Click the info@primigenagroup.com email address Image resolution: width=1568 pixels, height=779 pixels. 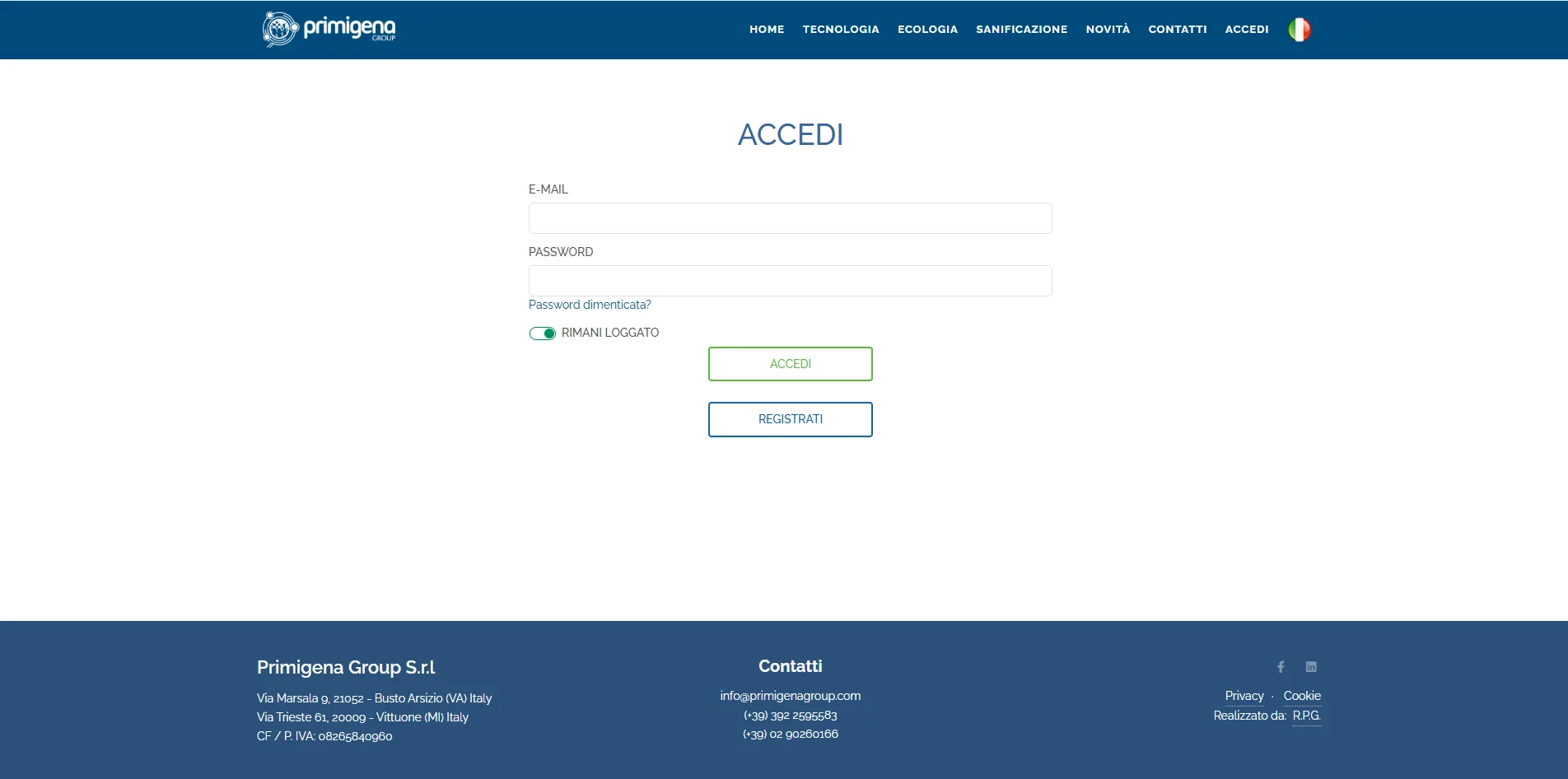coord(791,696)
